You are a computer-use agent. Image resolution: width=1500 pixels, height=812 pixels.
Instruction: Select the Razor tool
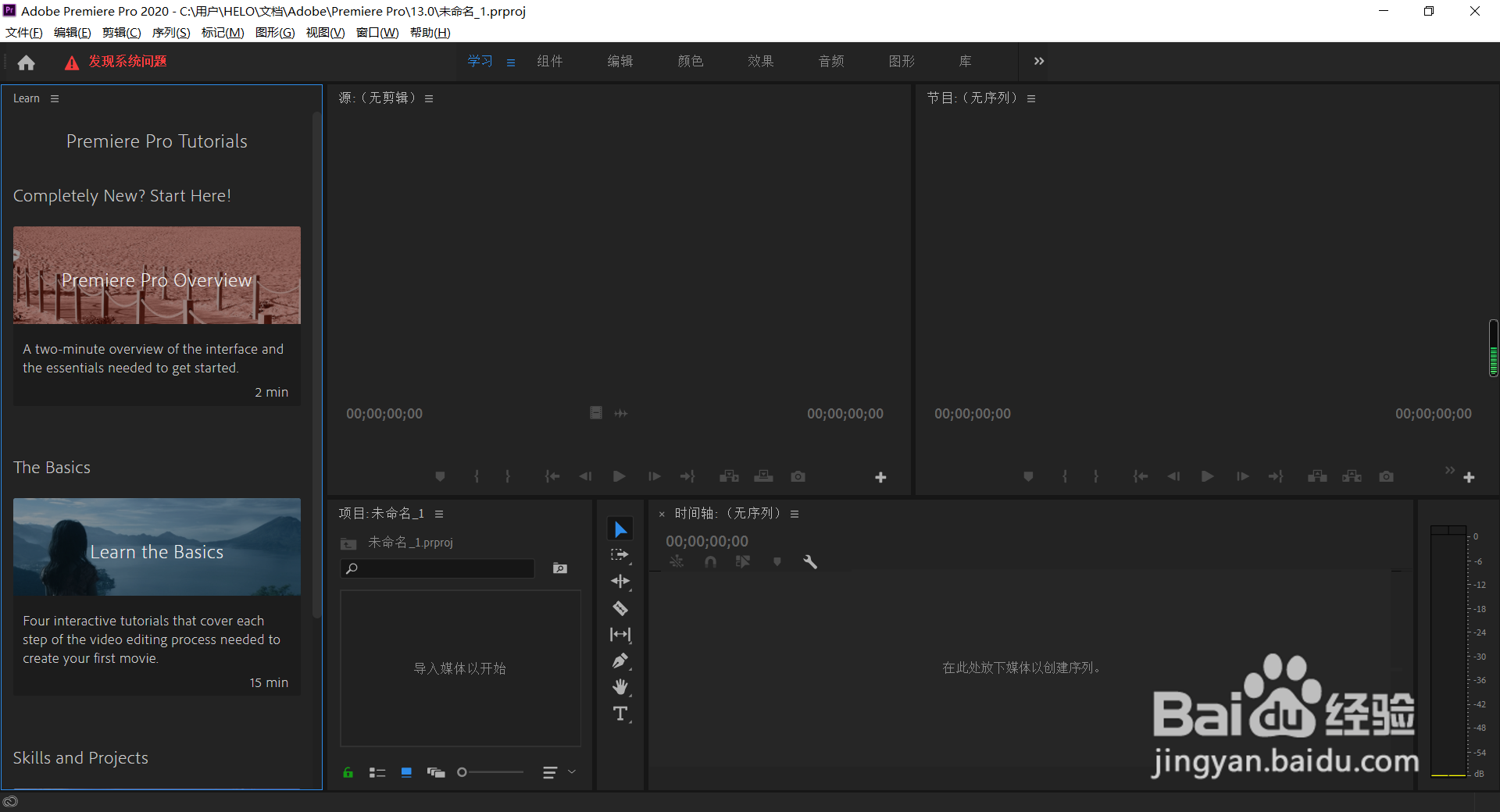620,608
